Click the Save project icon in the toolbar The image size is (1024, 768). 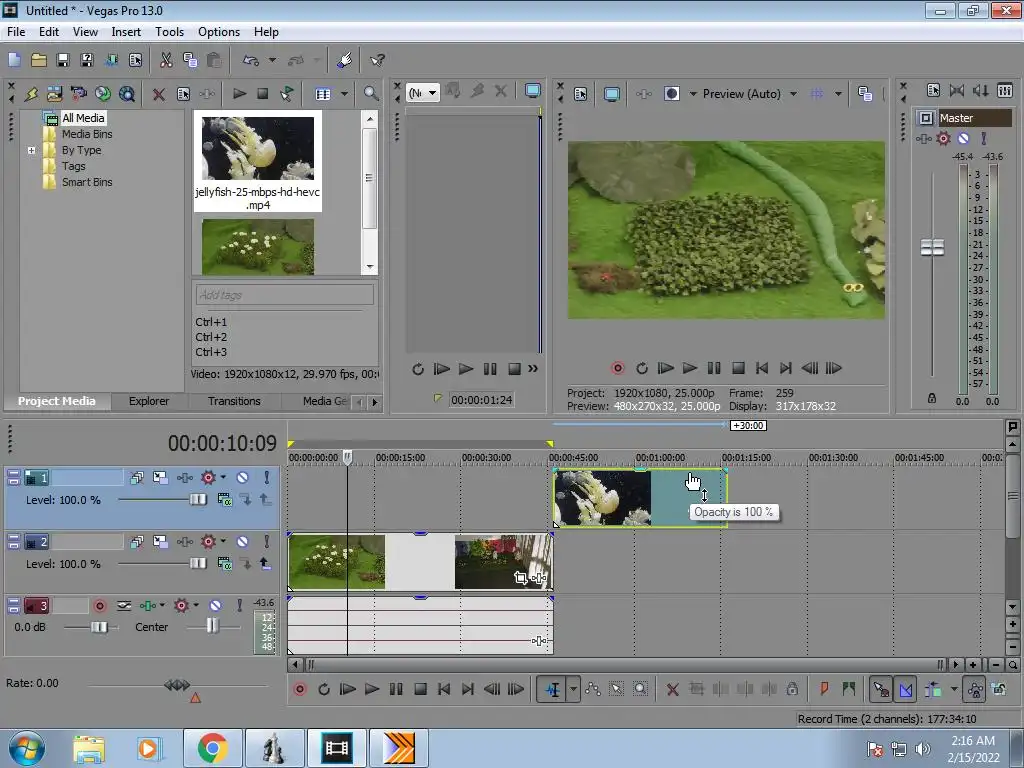(63, 61)
